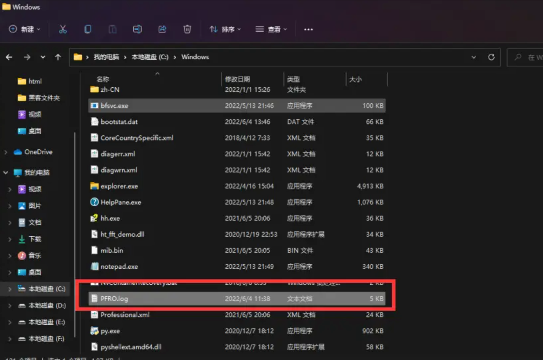This screenshot has height=360, width=543.
Task: Select file pyshellext.amd64.dll
Action: coord(237,347)
